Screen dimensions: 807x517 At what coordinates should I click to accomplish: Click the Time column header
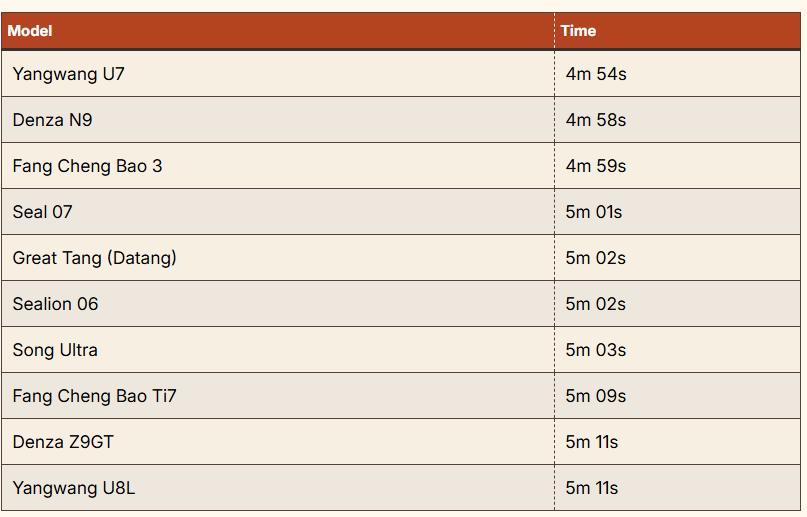578,31
